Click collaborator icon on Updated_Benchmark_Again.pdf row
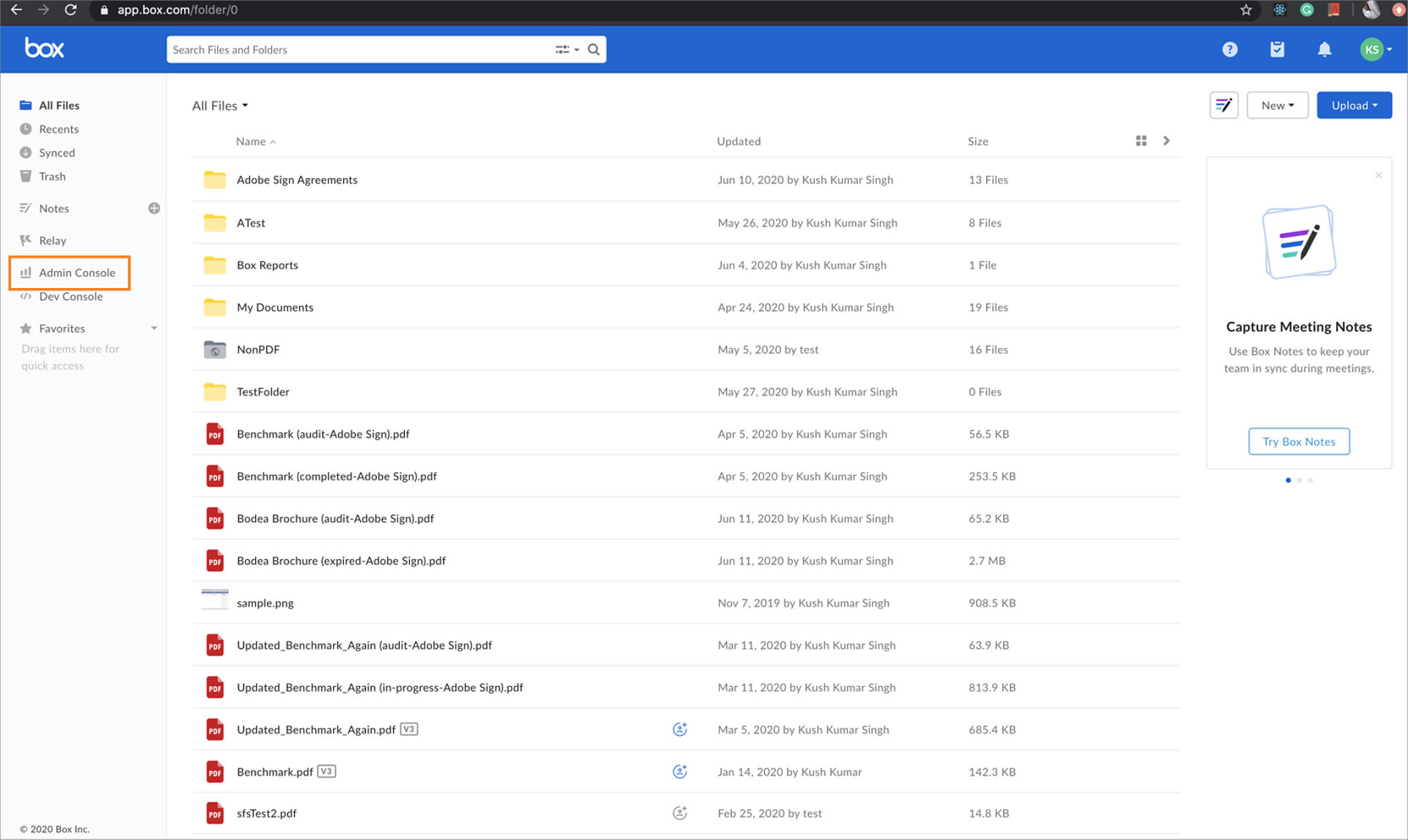This screenshot has height=840, width=1408. point(680,729)
